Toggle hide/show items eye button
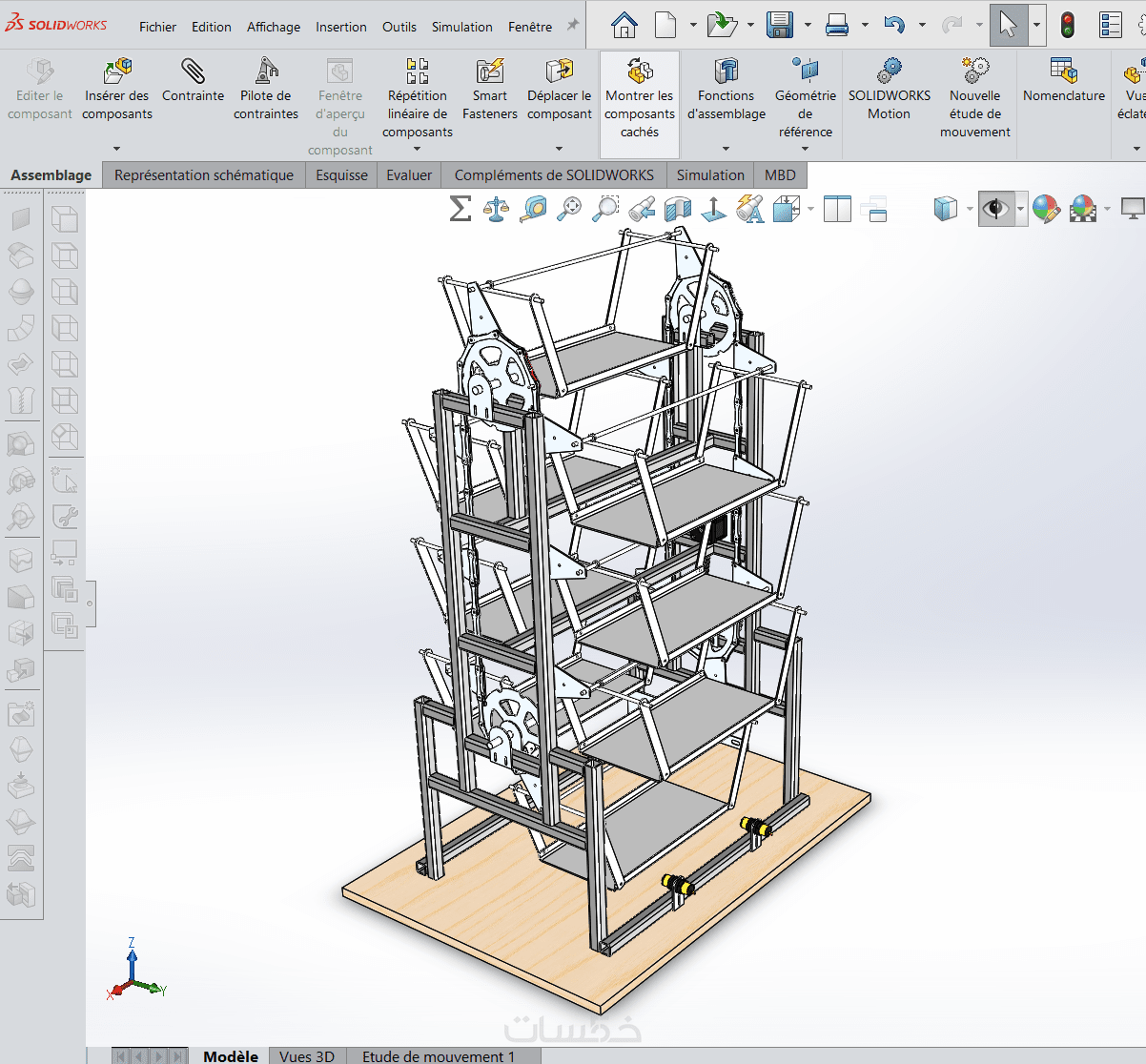The image size is (1146, 1064). 996,209
